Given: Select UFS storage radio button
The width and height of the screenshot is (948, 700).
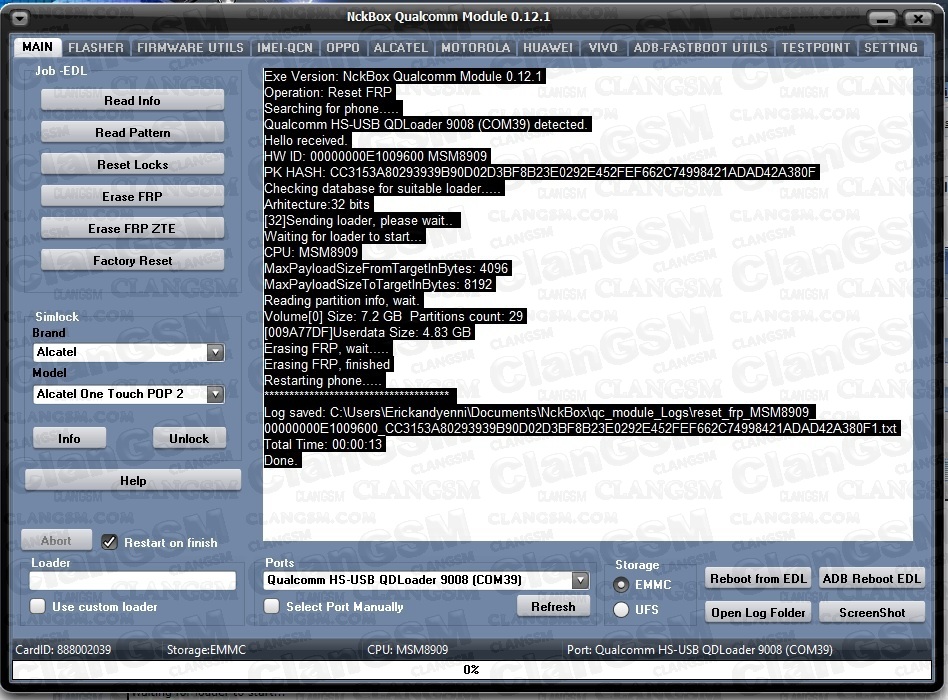Looking at the screenshot, I should 621,609.
